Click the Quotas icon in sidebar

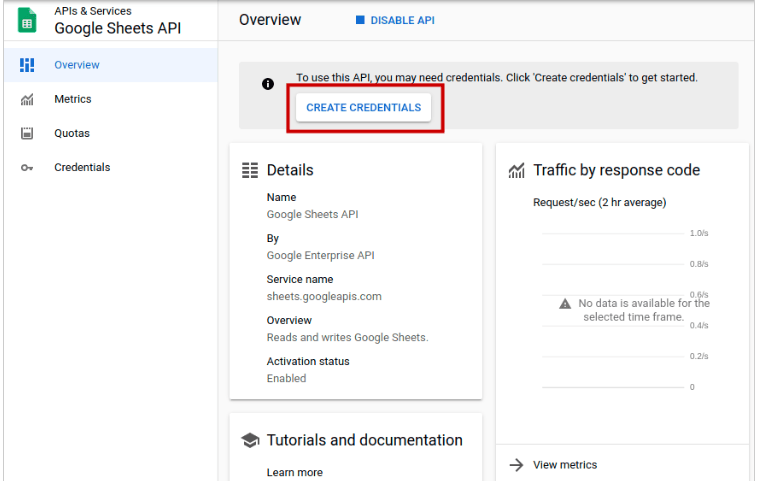(27, 133)
